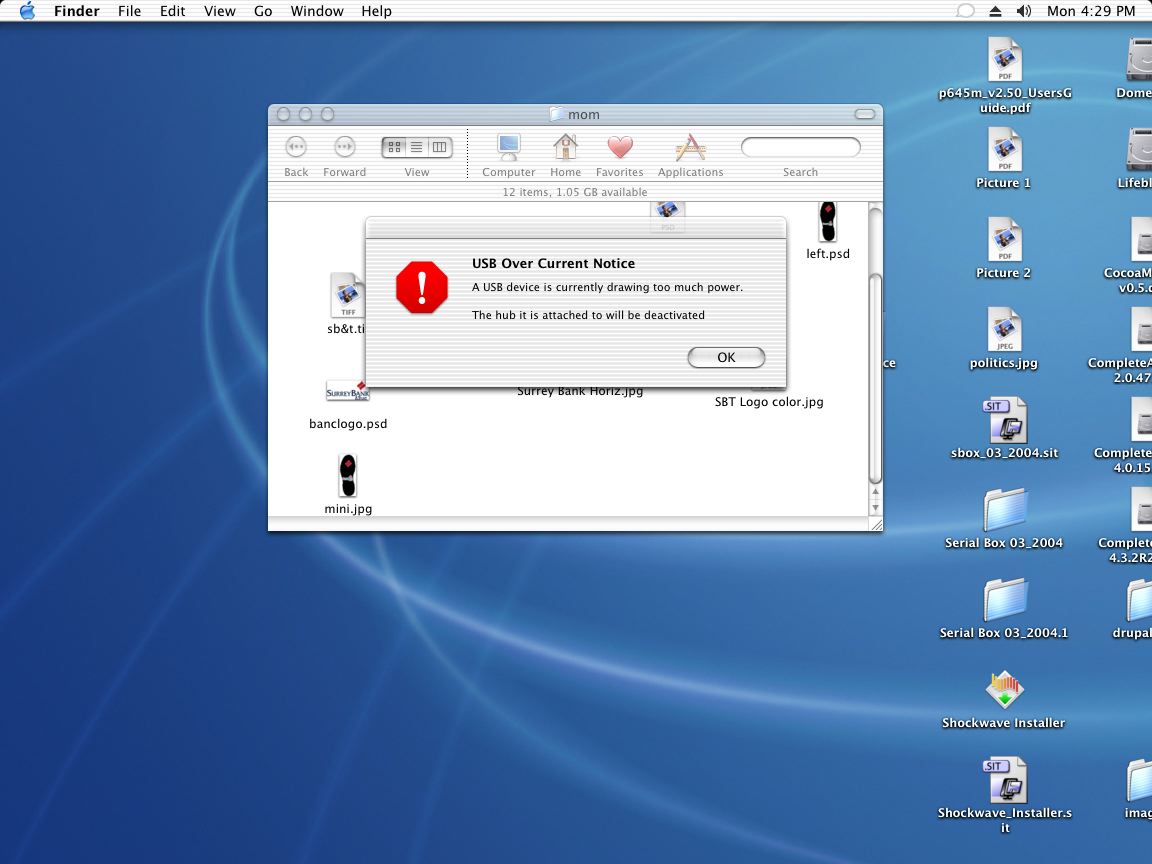Select mini.jpg file icon
Screen dimensions: 1152x864
pos(348,476)
